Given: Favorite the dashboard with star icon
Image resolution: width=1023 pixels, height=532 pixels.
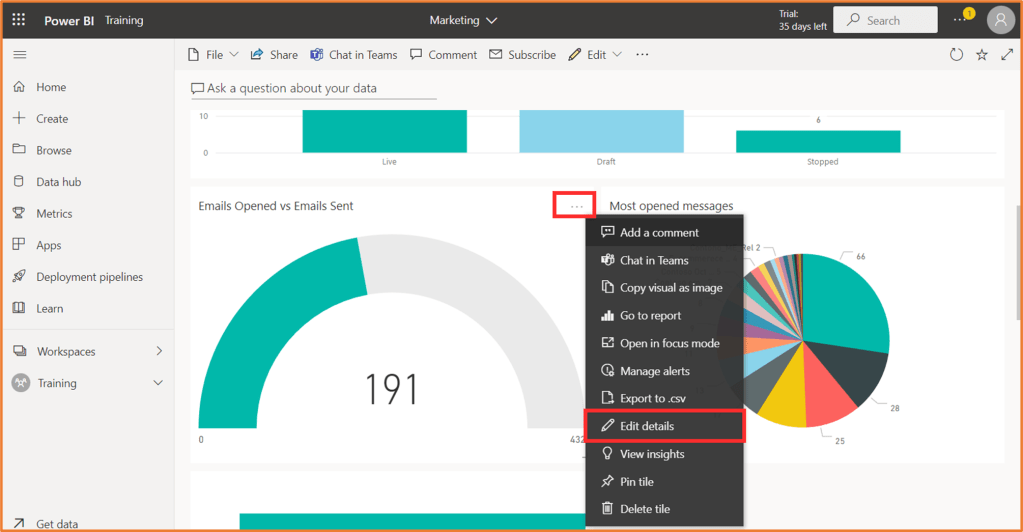Looking at the screenshot, I should pyautogui.click(x=982, y=55).
